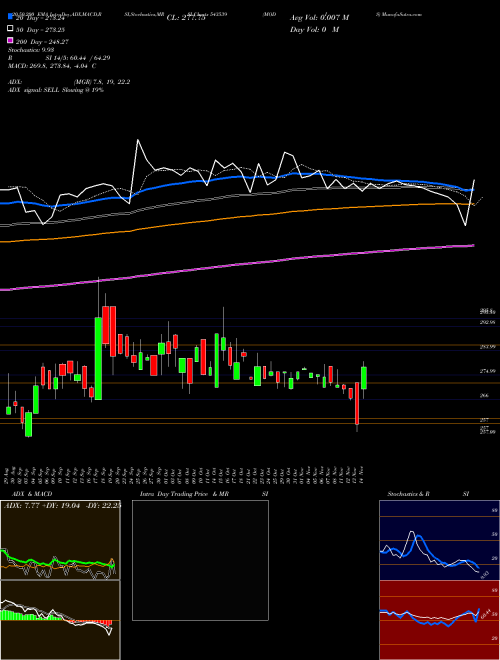Click the 292.98 price axis label
The width and height of the screenshot is (500, 660).
pyautogui.click(x=487, y=322)
